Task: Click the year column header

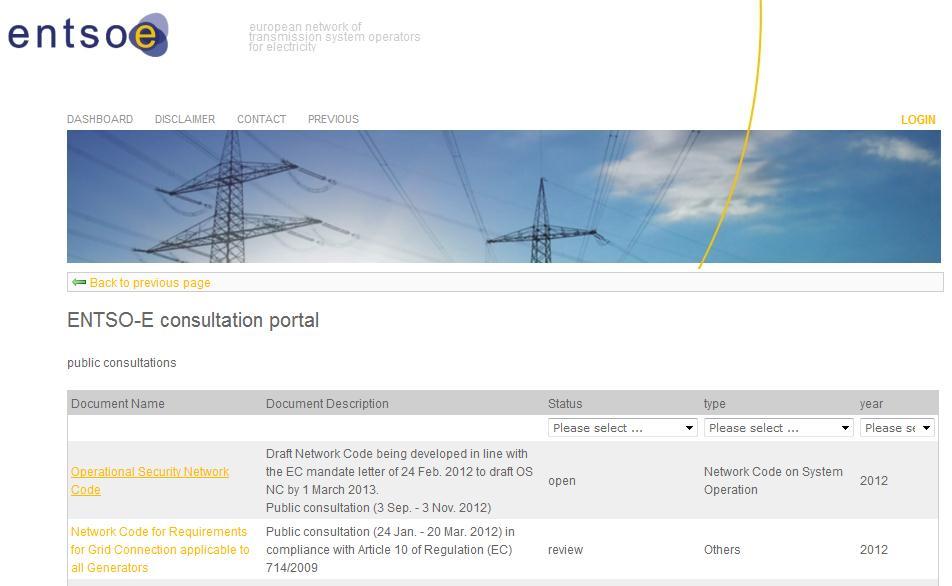Action: (x=871, y=404)
